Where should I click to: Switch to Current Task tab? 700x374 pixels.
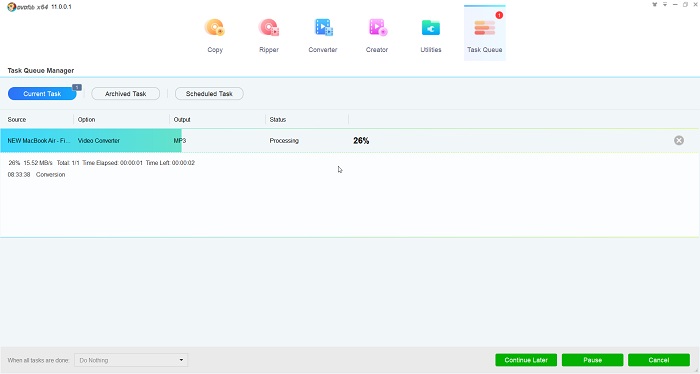click(42, 94)
